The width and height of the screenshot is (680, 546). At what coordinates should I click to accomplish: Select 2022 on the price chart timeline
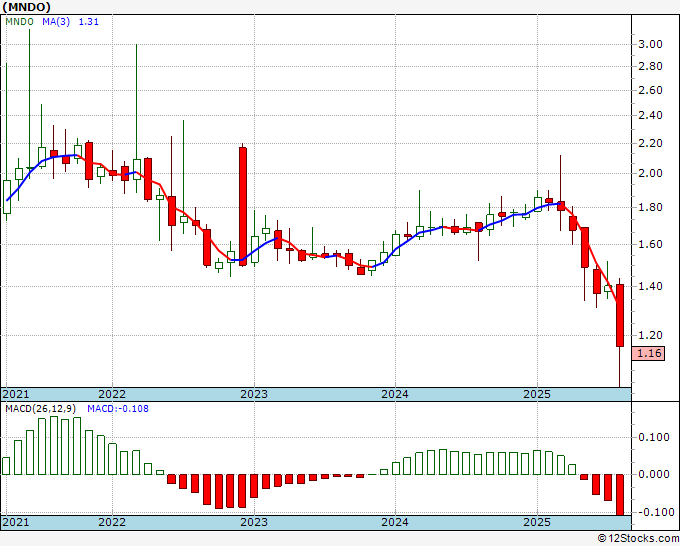click(112, 394)
